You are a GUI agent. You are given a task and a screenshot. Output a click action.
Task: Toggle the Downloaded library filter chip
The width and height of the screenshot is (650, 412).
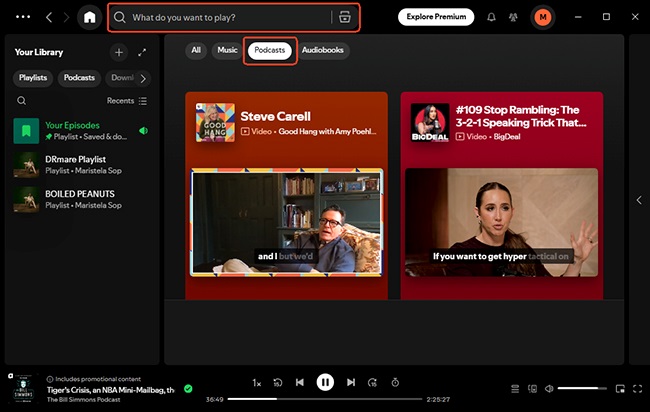point(122,78)
